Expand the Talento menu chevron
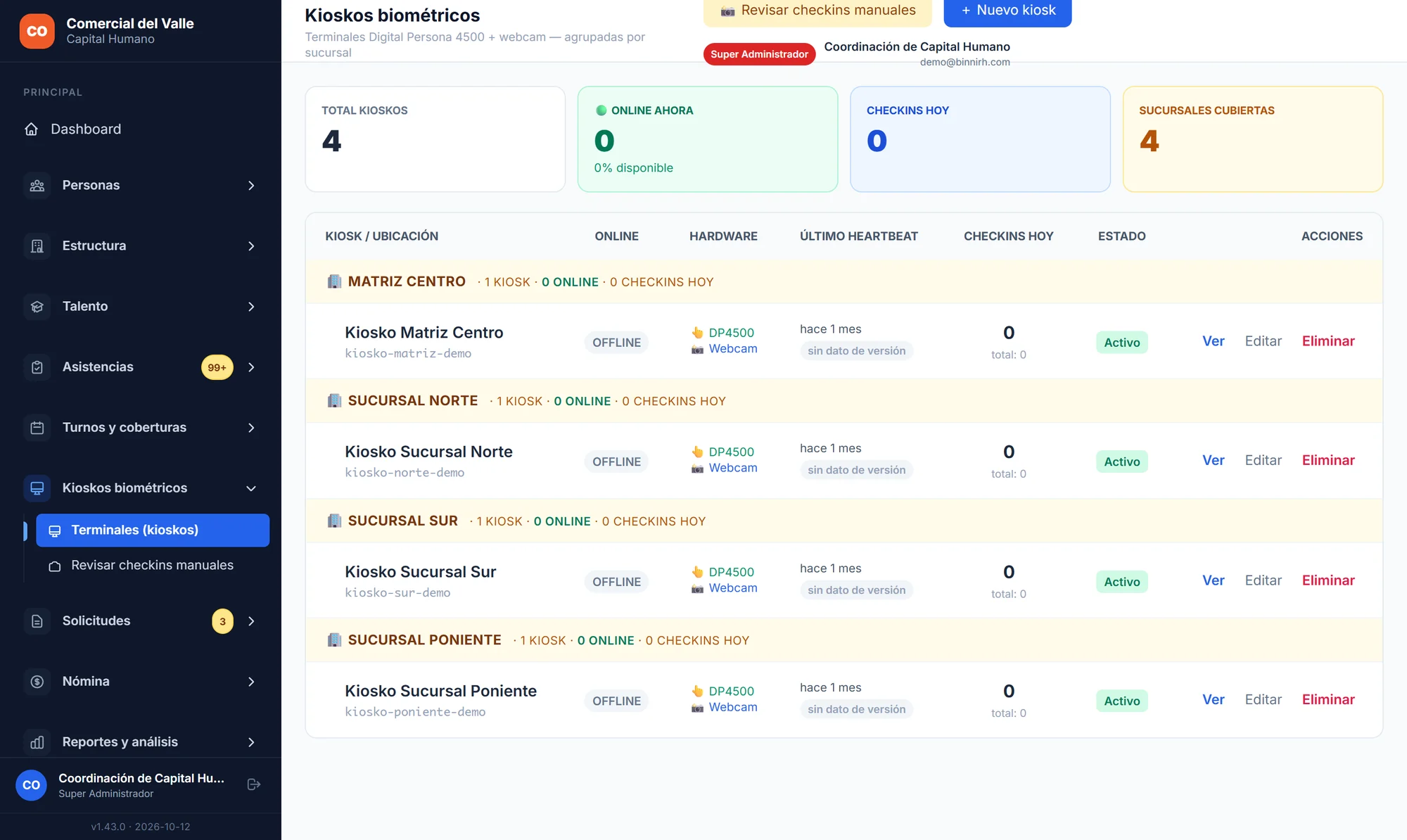This screenshot has width=1407, height=840. coord(251,306)
